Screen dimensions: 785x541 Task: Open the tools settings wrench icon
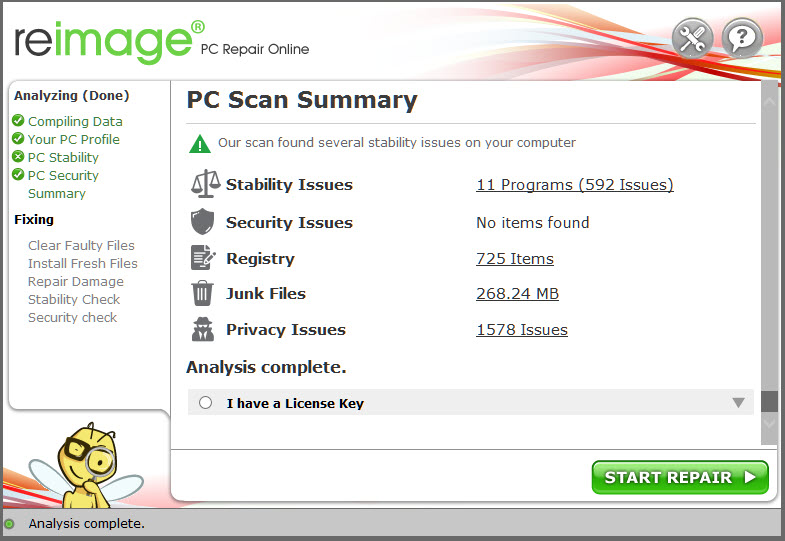click(692, 39)
